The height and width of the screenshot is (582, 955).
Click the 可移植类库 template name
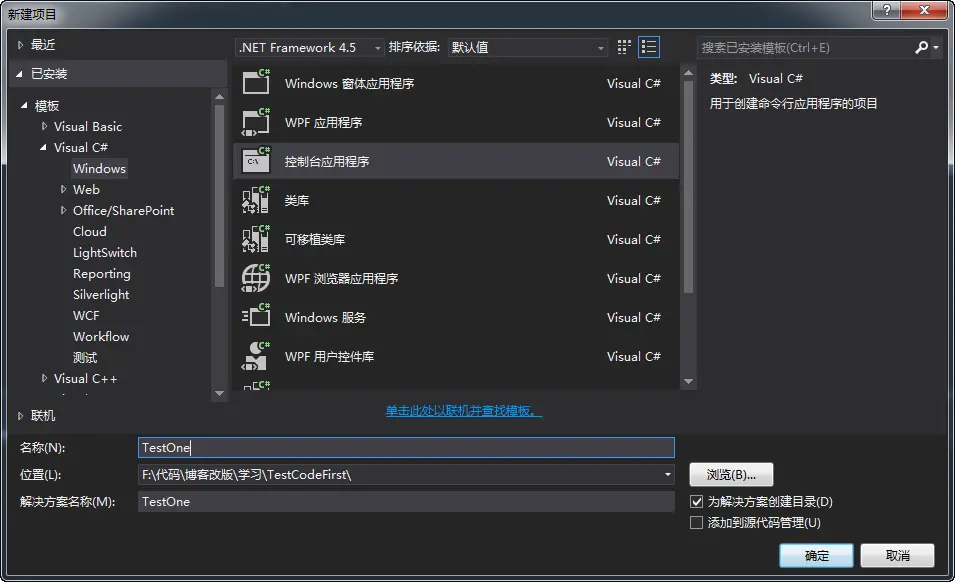click(x=315, y=239)
